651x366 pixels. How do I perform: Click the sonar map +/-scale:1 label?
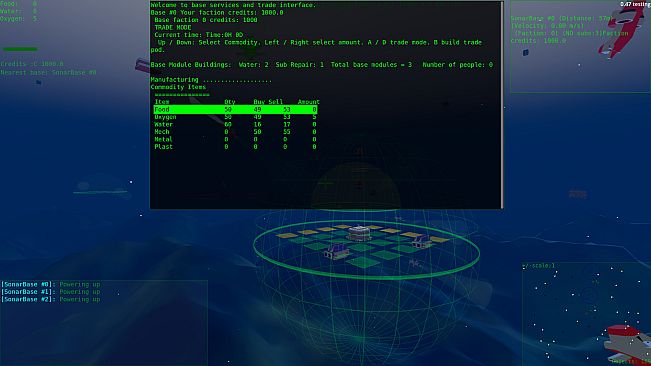[x=538, y=266]
